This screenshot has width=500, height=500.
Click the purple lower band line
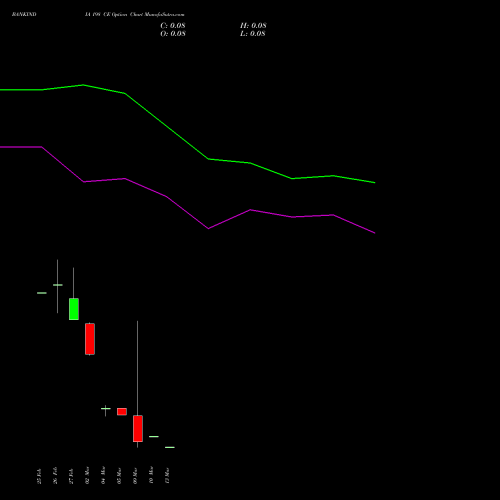[167, 197]
